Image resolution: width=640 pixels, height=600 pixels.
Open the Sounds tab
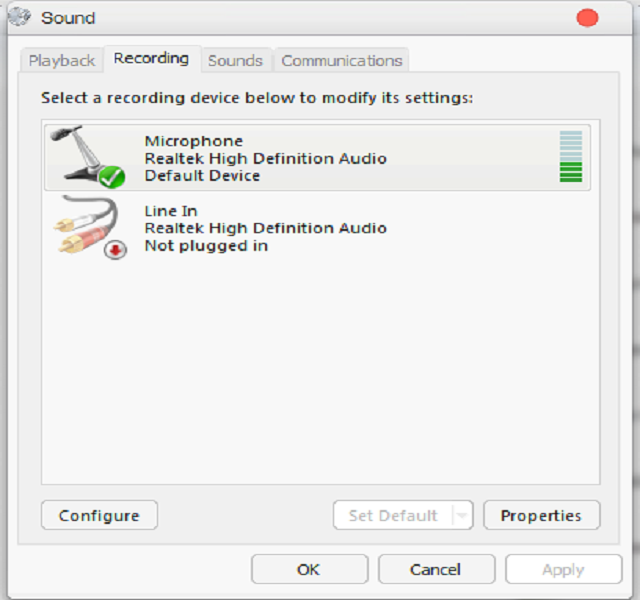[x=235, y=60]
